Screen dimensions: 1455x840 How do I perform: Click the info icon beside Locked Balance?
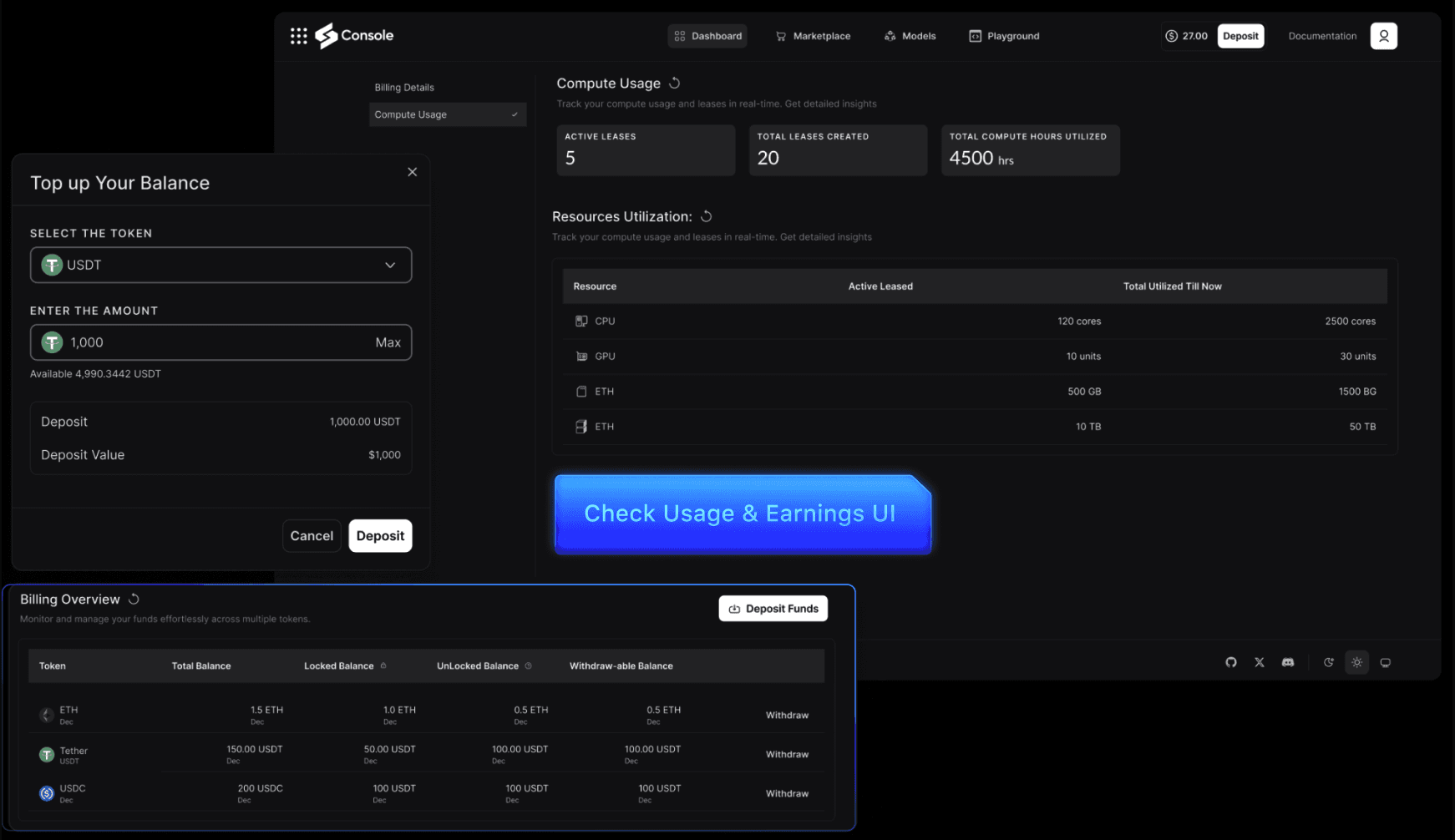[x=383, y=665]
